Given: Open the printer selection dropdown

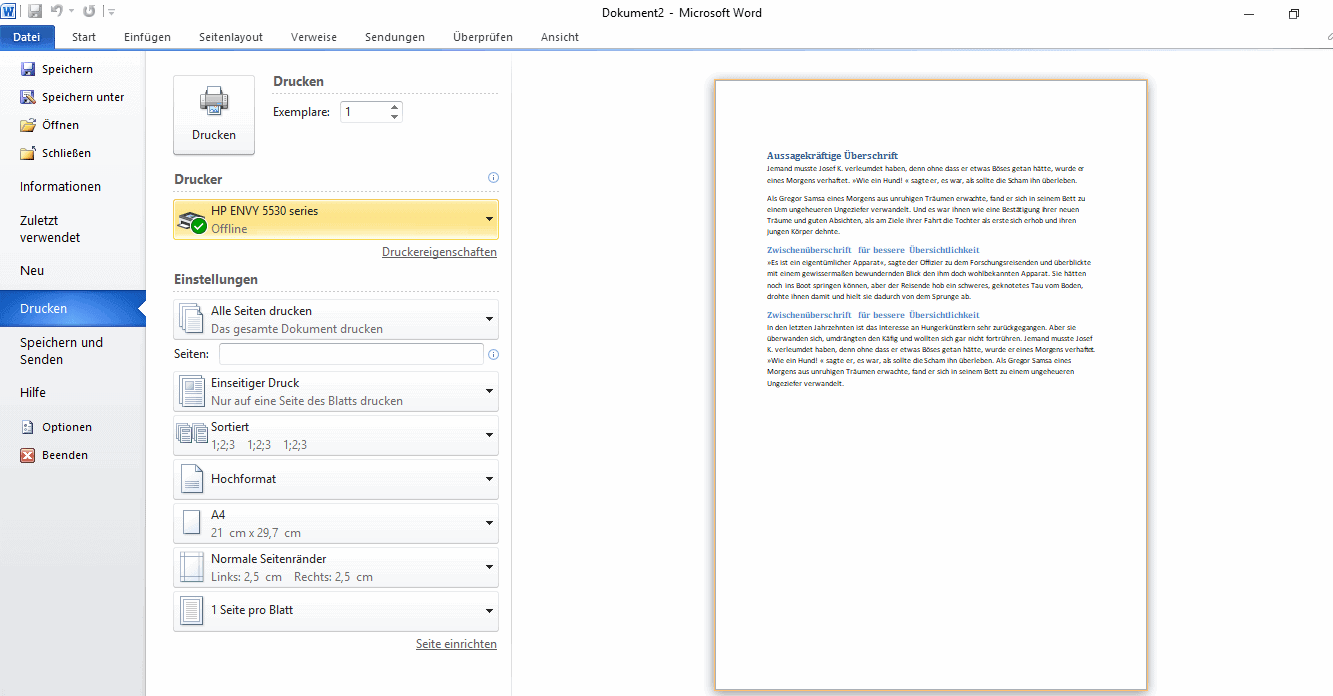Looking at the screenshot, I should 488,218.
